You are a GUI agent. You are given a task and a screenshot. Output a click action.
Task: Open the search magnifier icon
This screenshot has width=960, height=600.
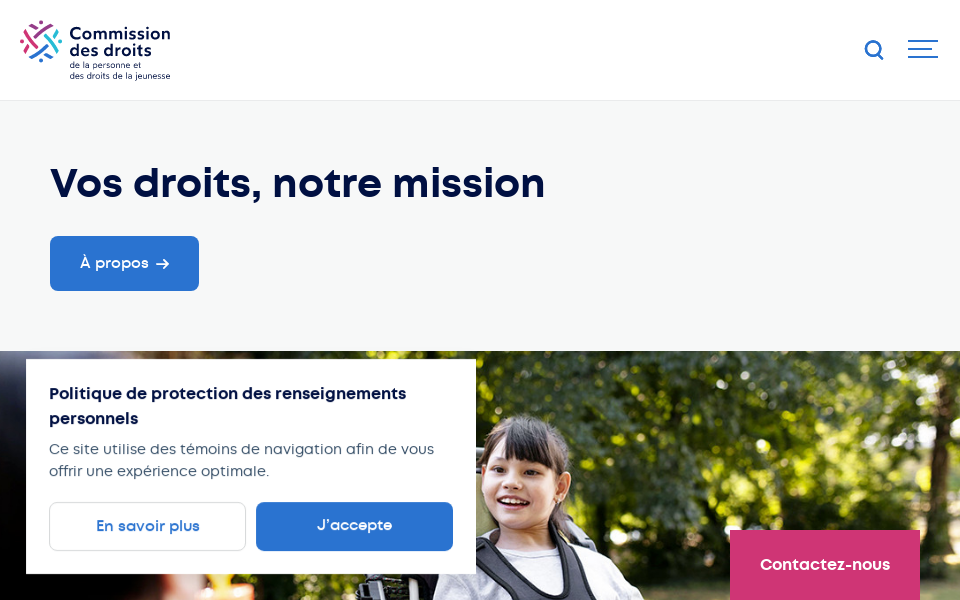coord(874,50)
